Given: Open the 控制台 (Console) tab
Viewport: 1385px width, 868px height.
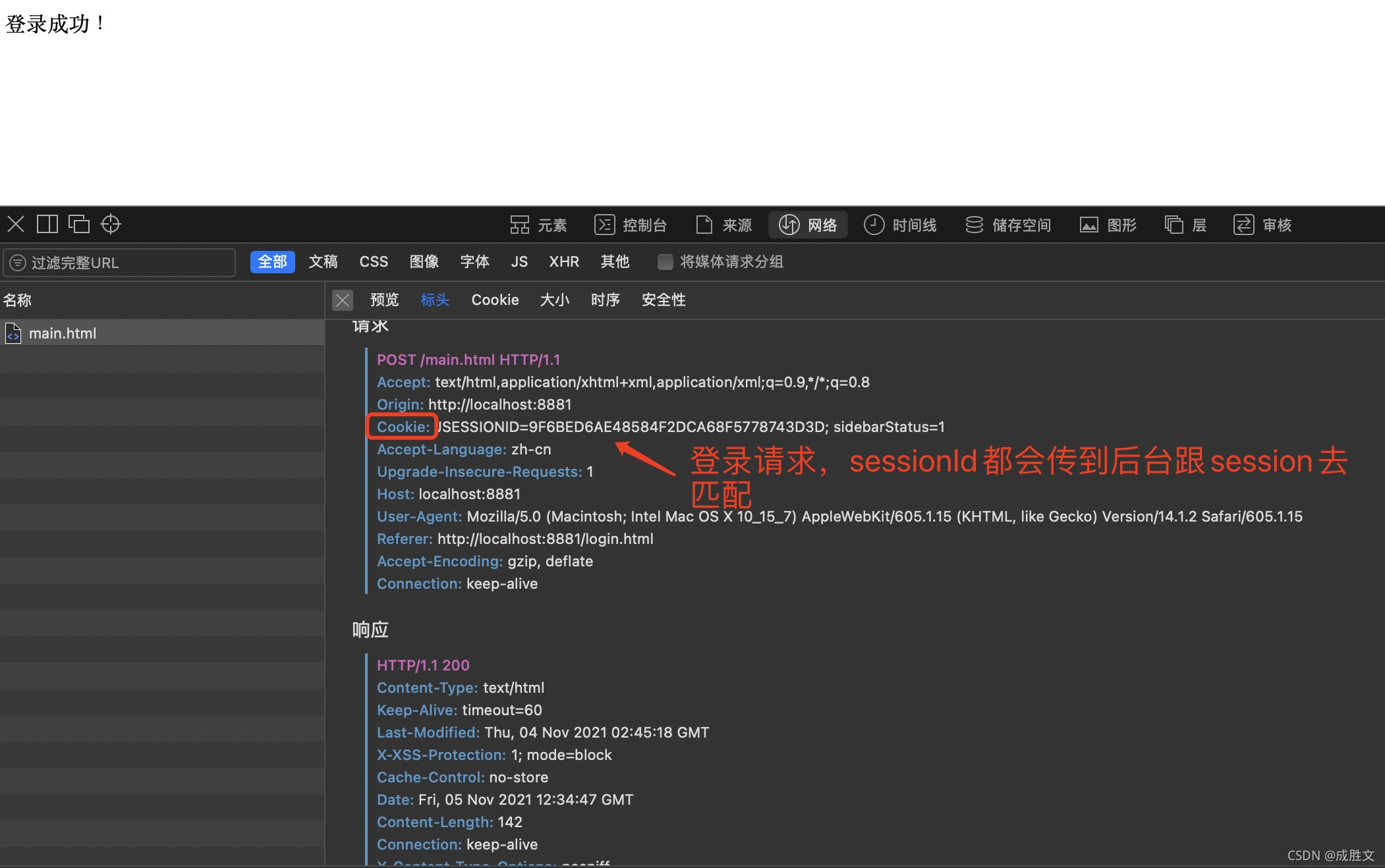Looking at the screenshot, I should [631, 225].
